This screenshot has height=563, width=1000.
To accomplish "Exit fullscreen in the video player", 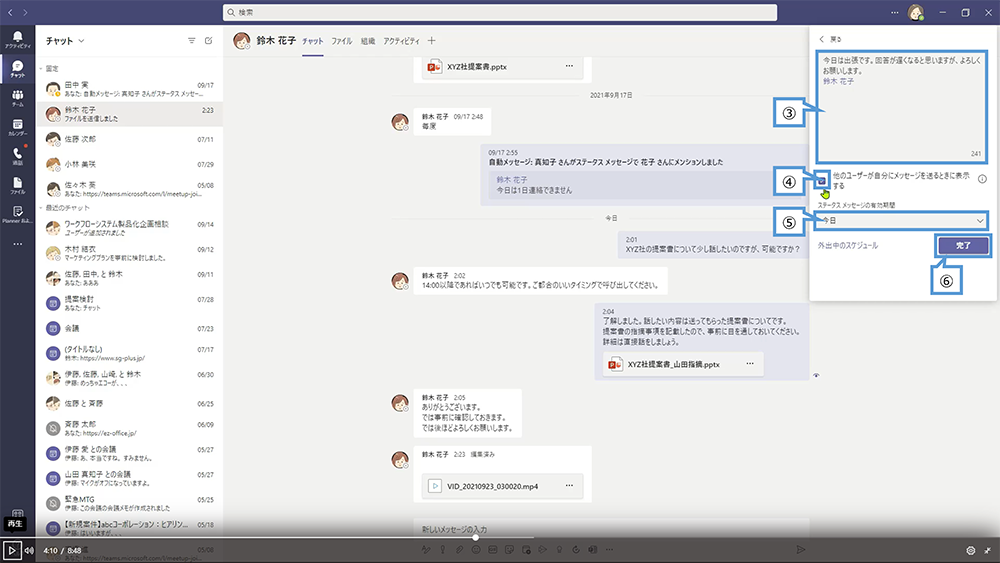I will [x=987, y=550].
